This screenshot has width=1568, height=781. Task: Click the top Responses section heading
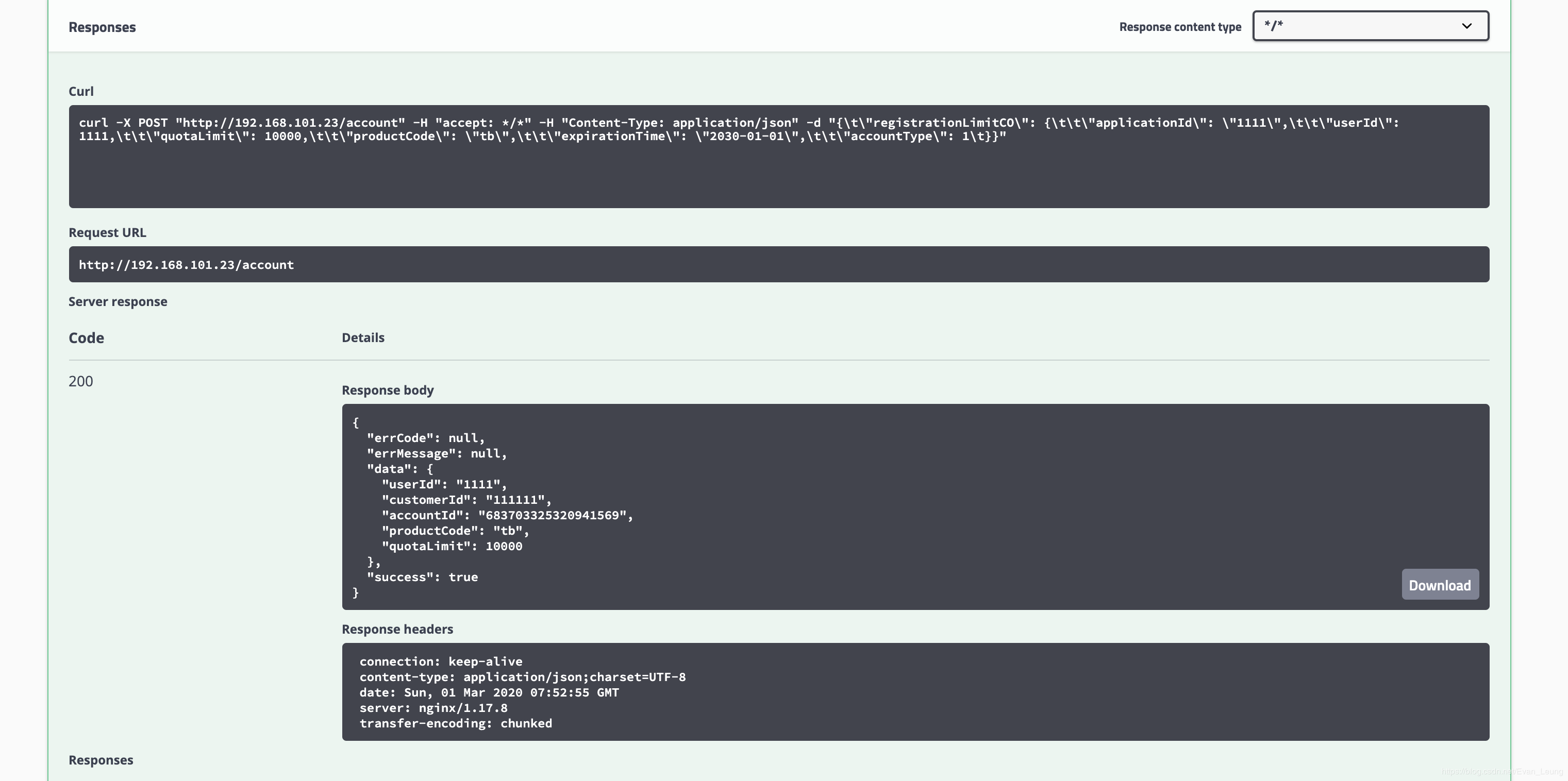[x=102, y=27]
